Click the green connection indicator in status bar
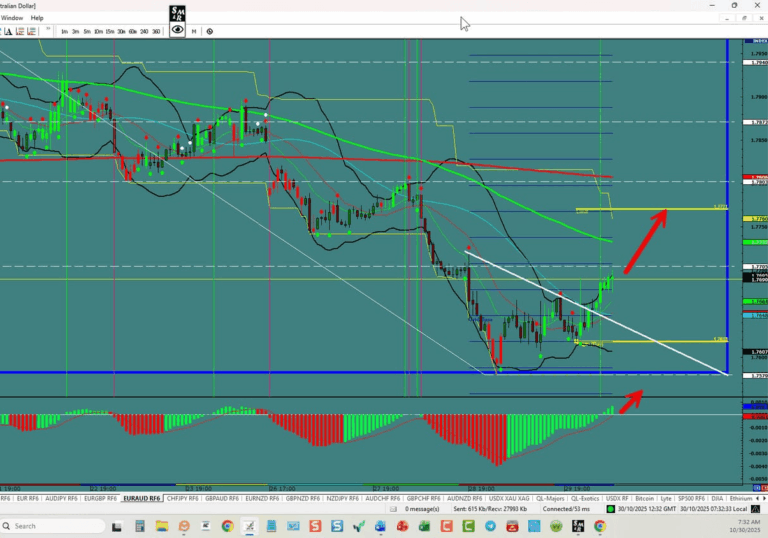Screen dimensions: 768x538 click(x=610, y=509)
